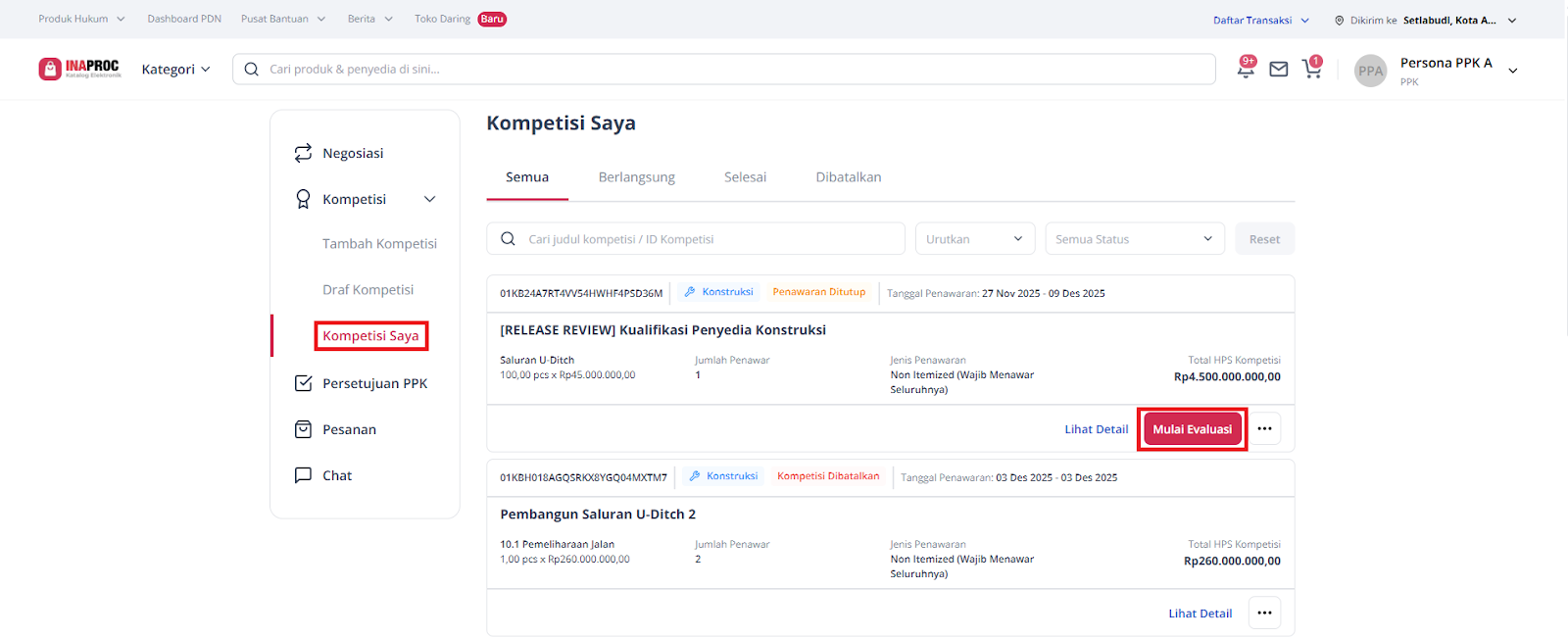
Task: Click Lihat Detail for RELEASE REVIEW competition
Action: (x=1096, y=429)
